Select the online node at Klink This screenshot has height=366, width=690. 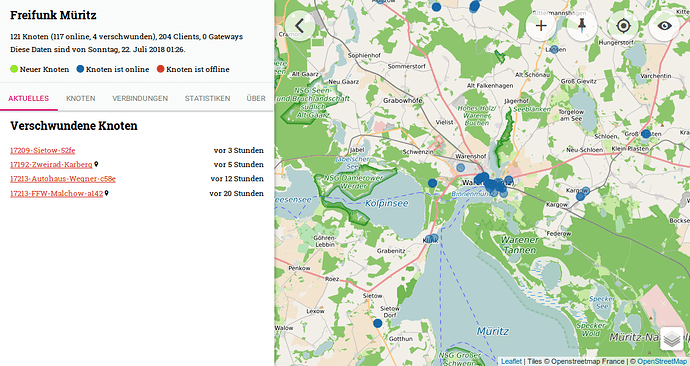tap(433, 238)
